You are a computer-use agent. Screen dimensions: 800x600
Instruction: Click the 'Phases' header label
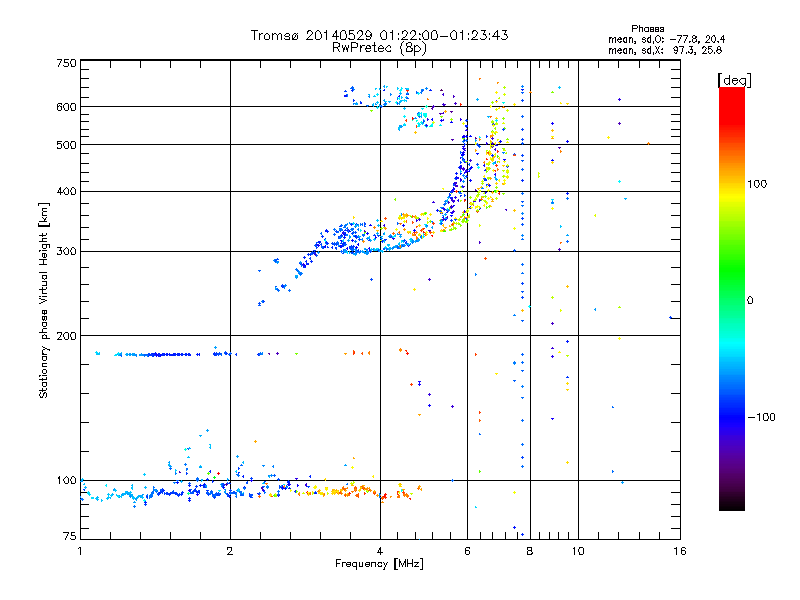647,29
